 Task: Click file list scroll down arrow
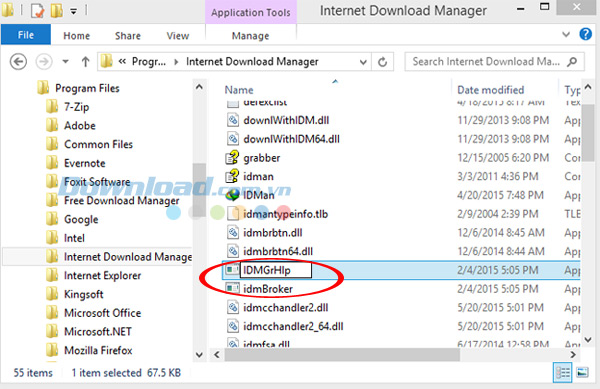pyautogui.click(x=588, y=339)
